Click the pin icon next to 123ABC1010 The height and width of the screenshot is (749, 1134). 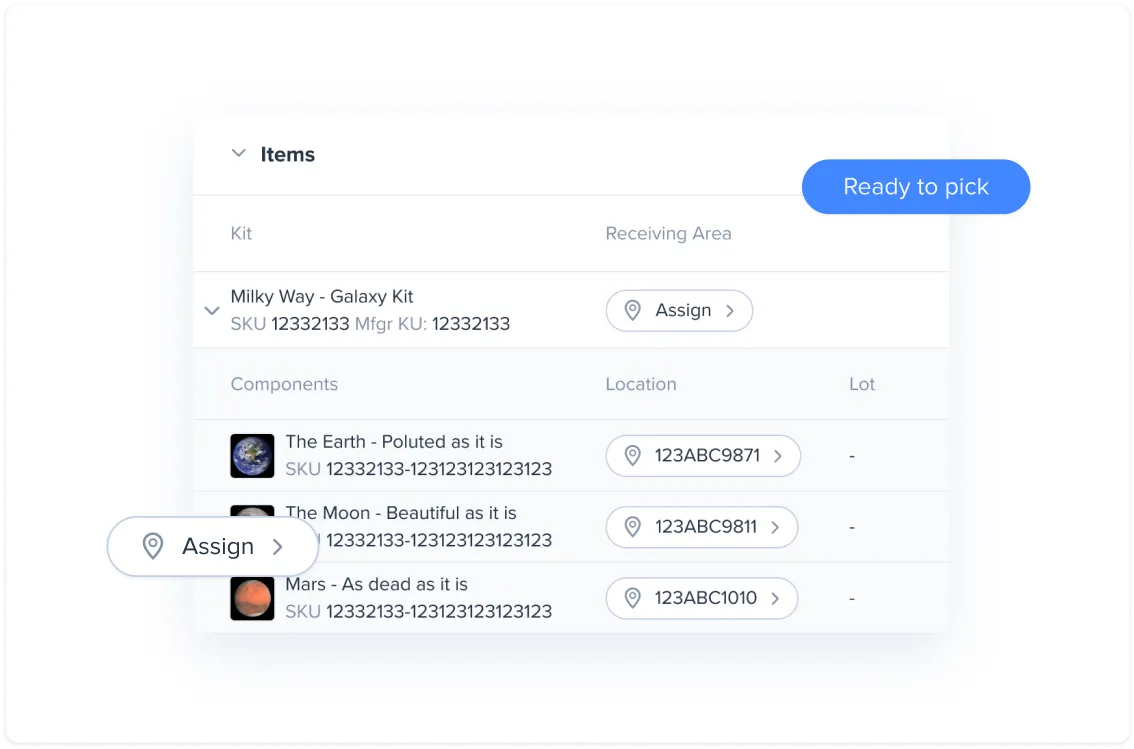631,598
